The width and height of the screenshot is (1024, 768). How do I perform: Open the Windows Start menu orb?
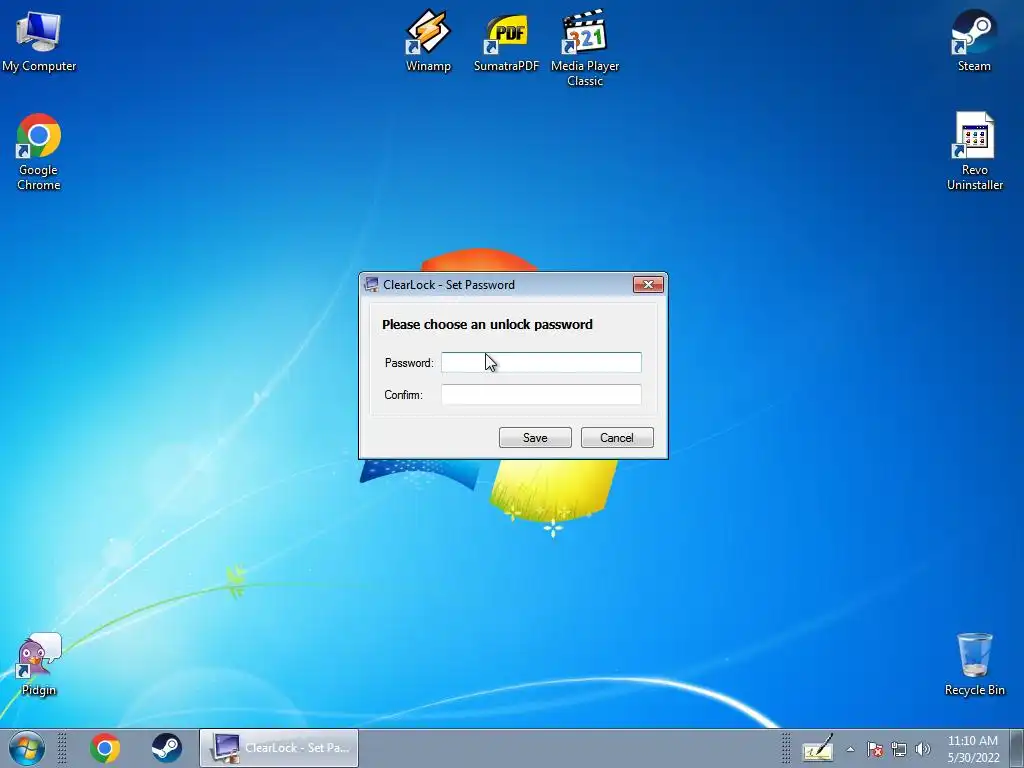point(27,748)
